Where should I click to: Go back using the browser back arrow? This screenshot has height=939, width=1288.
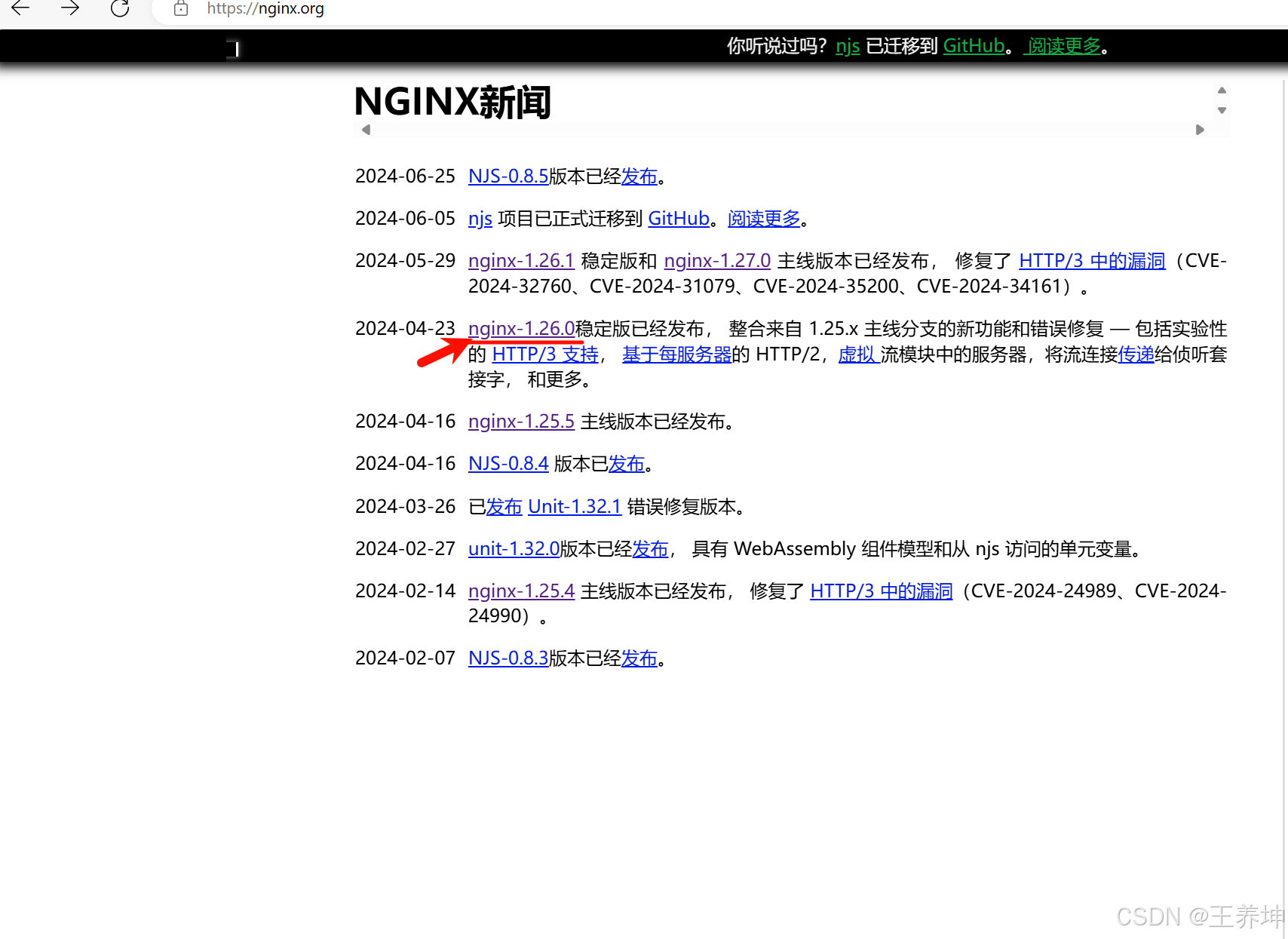tap(20, 8)
